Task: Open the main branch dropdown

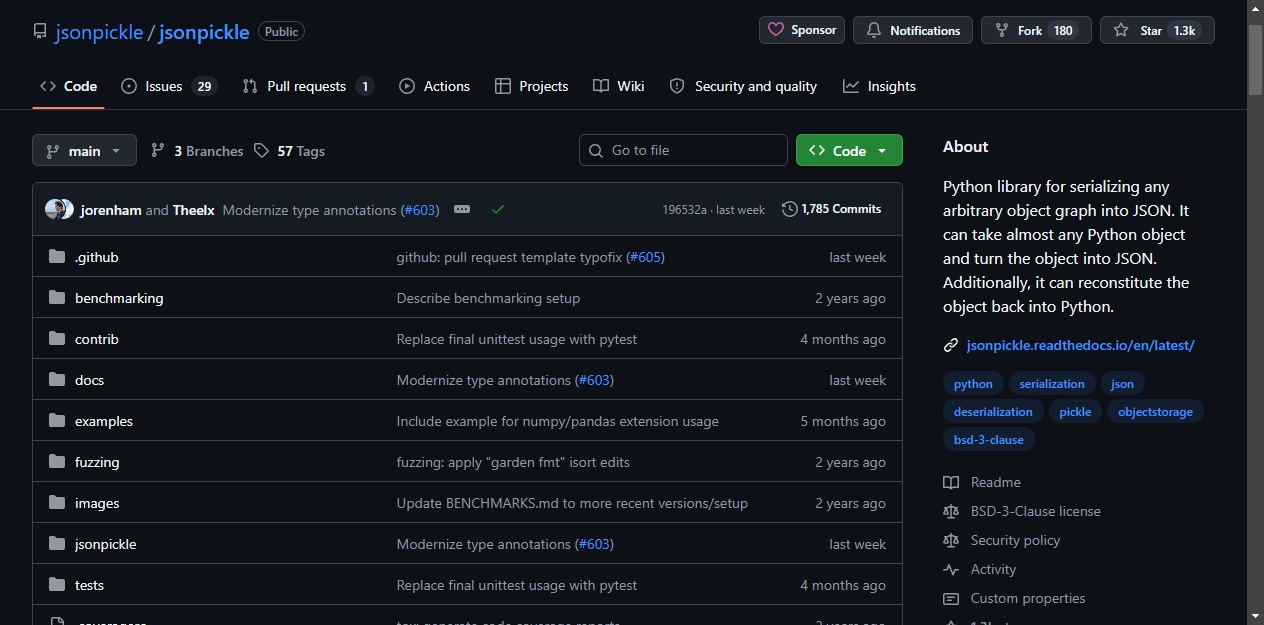Action: click(x=84, y=151)
